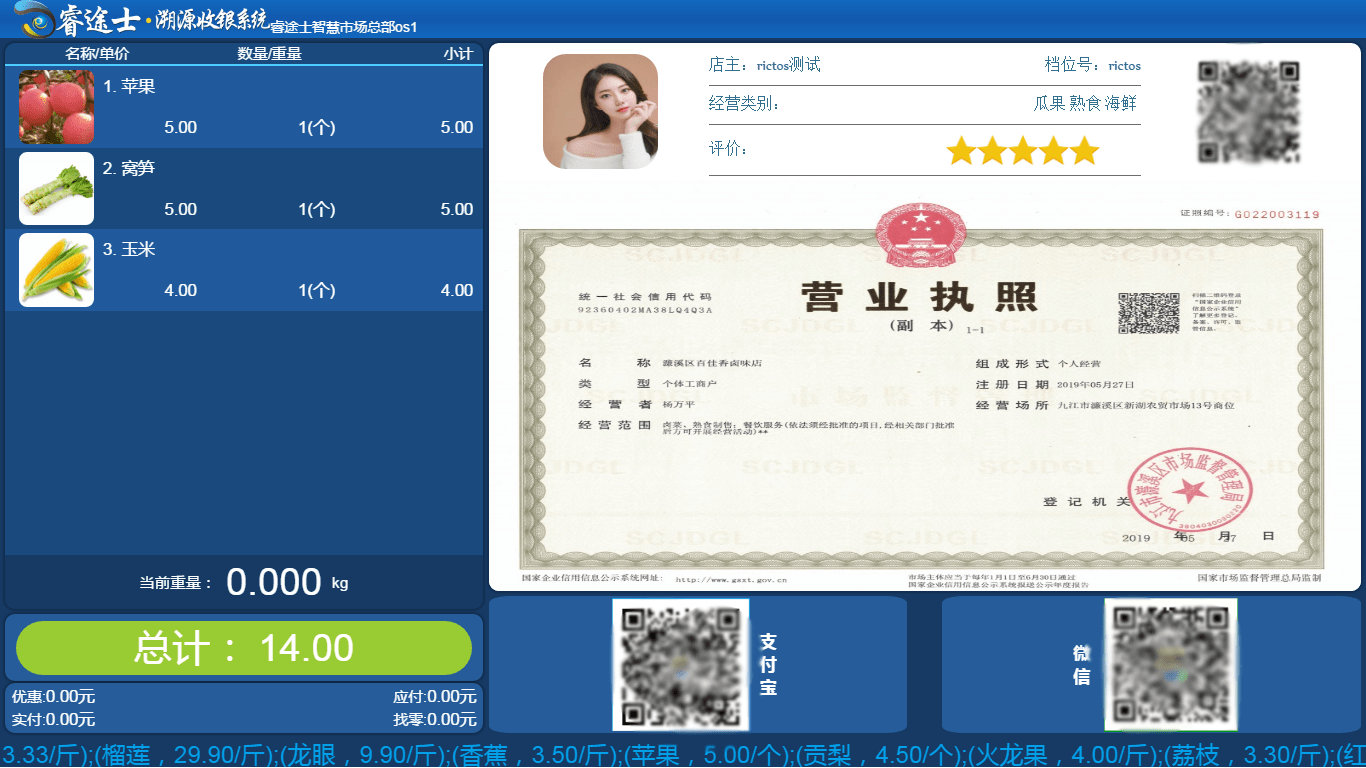Click the 经营类别 瓜果 熟食 海鲜 text

[x=924, y=103]
